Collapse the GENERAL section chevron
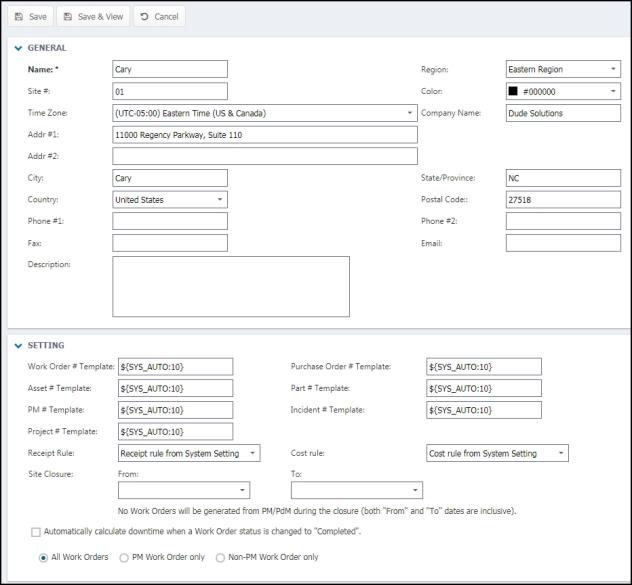Image resolution: width=632 pixels, height=585 pixels. coord(18,48)
